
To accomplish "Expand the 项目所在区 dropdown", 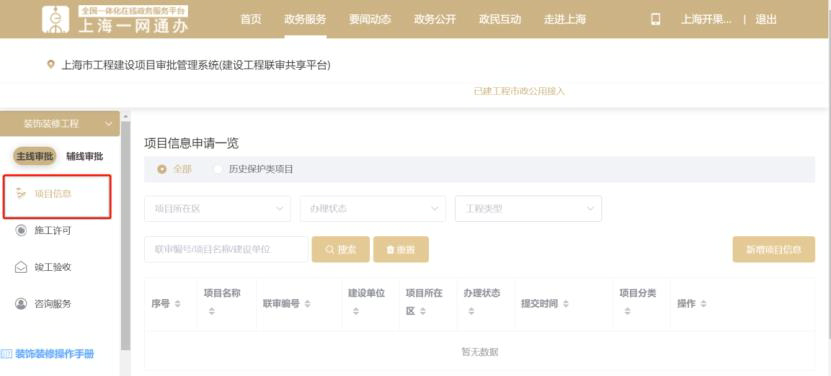I will tap(217, 208).
